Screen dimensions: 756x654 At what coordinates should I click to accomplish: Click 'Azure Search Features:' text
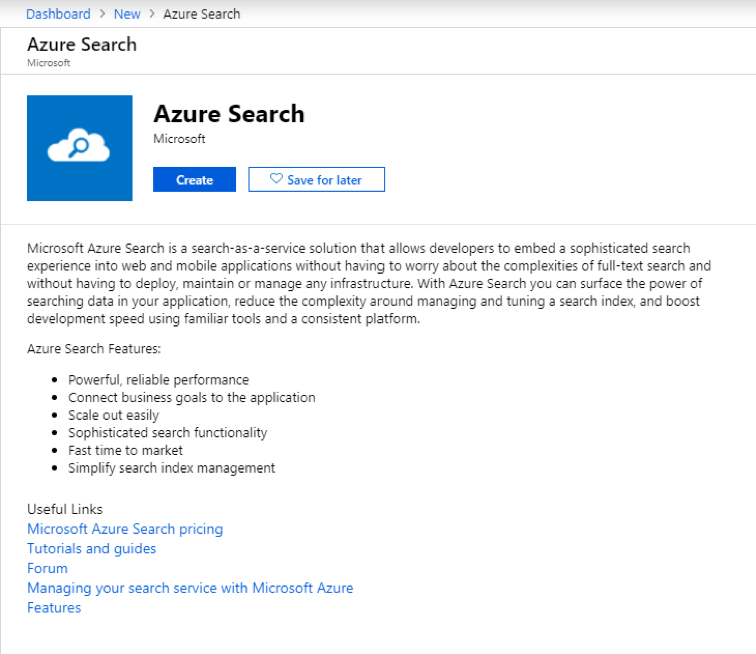tap(94, 349)
